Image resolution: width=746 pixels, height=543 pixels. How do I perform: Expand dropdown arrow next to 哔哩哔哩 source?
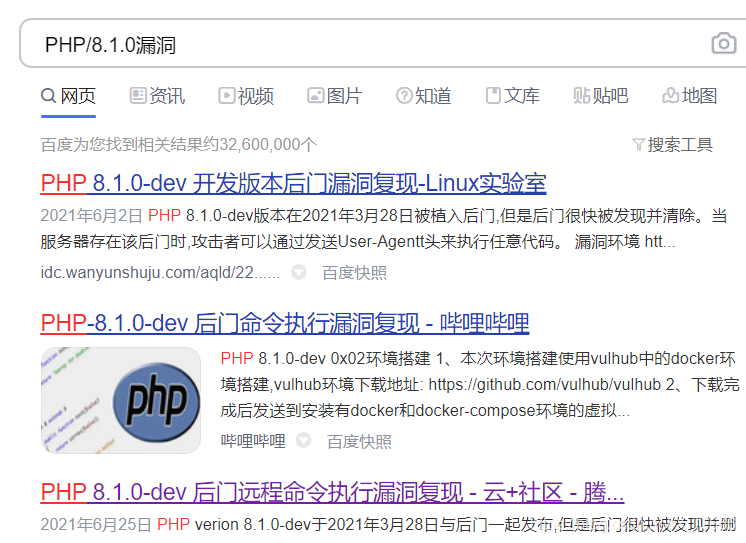click(x=304, y=441)
